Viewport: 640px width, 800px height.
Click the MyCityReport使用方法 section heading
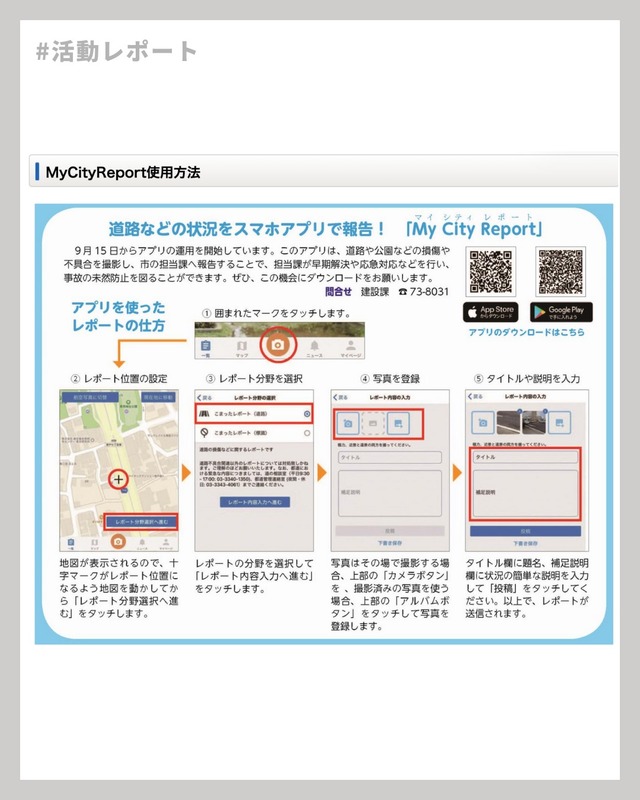[123, 172]
